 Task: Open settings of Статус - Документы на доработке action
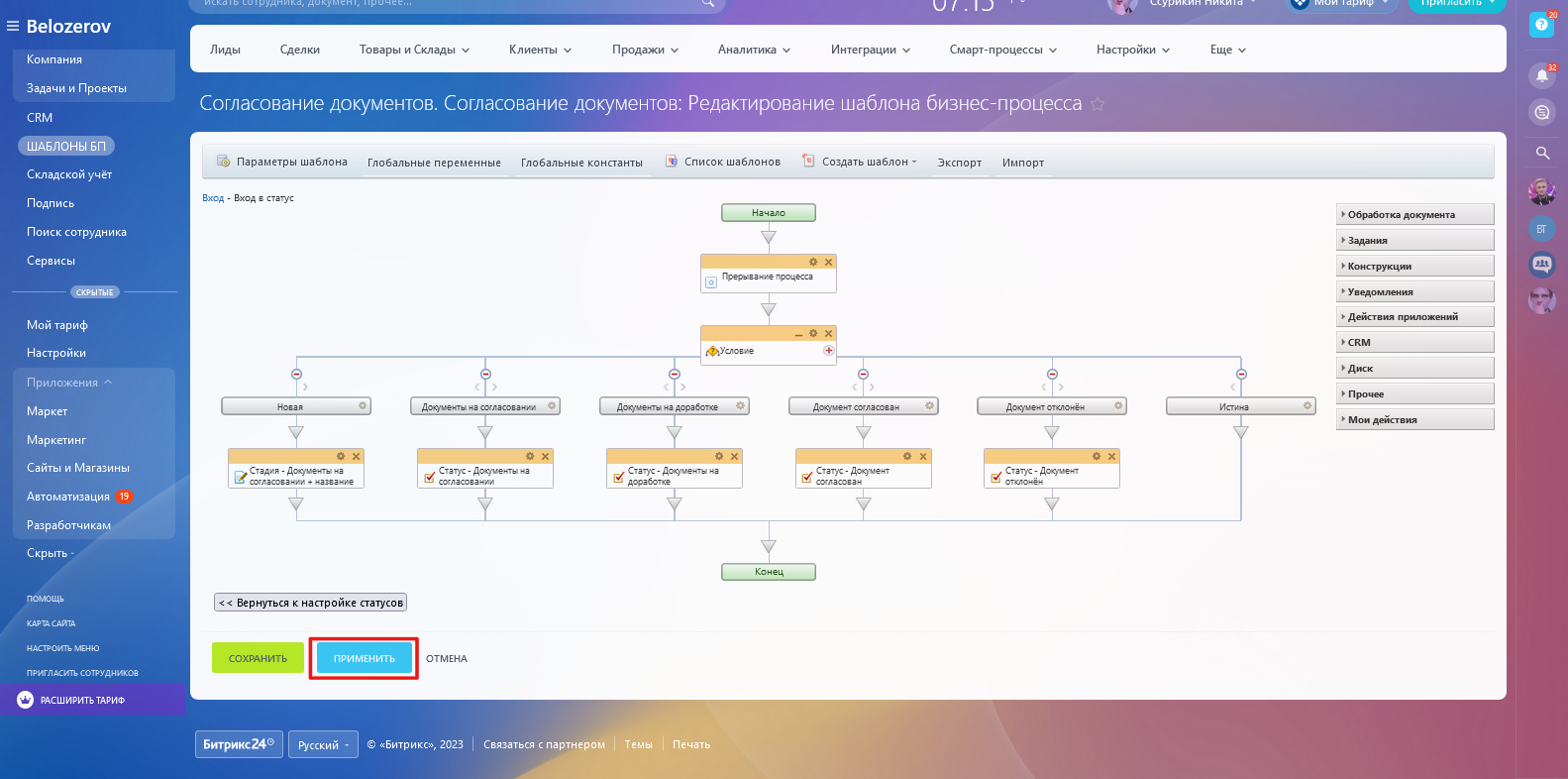[719, 456]
